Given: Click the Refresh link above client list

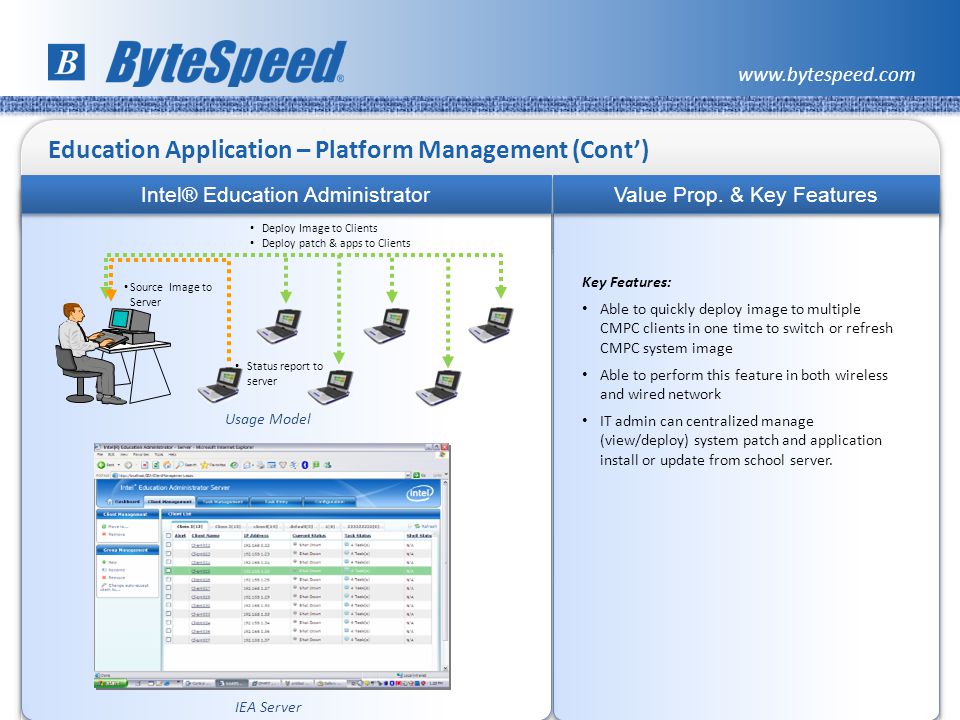Looking at the screenshot, I should click(x=426, y=526).
